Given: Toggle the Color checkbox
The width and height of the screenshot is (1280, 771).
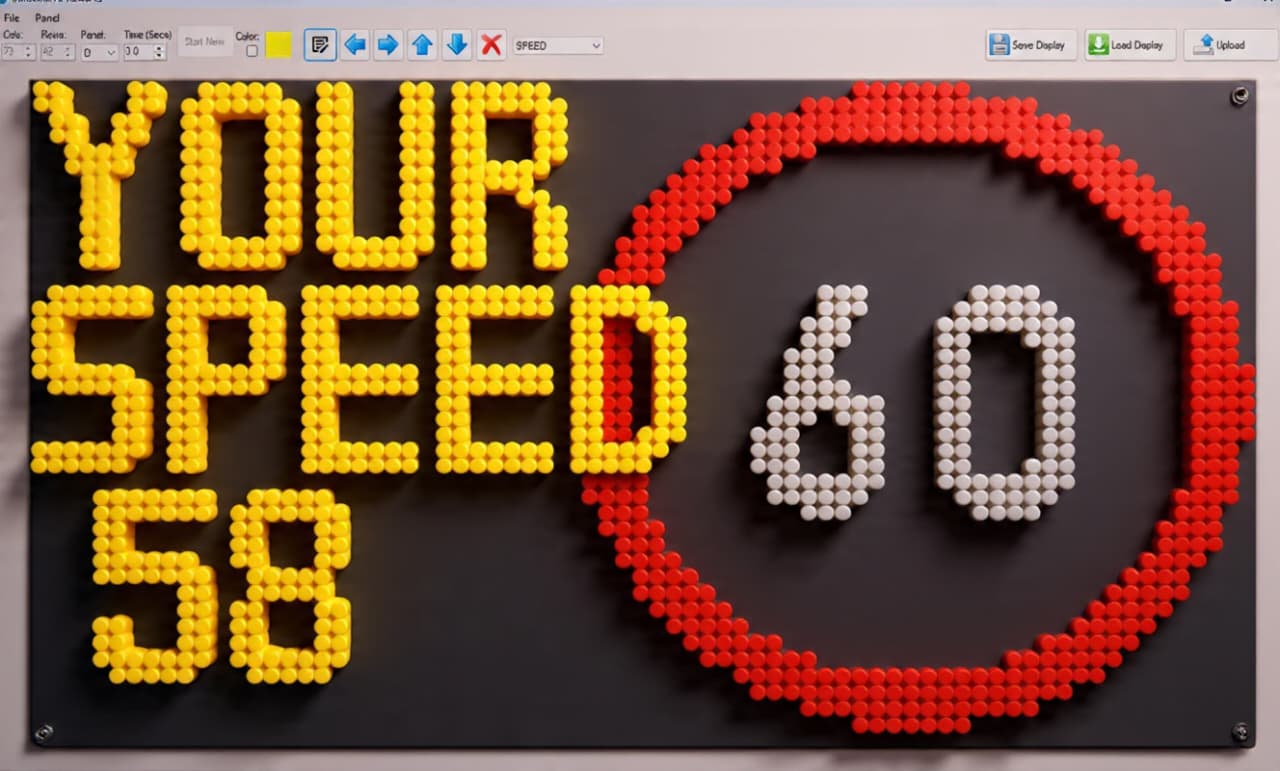Looking at the screenshot, I should 251,51.
